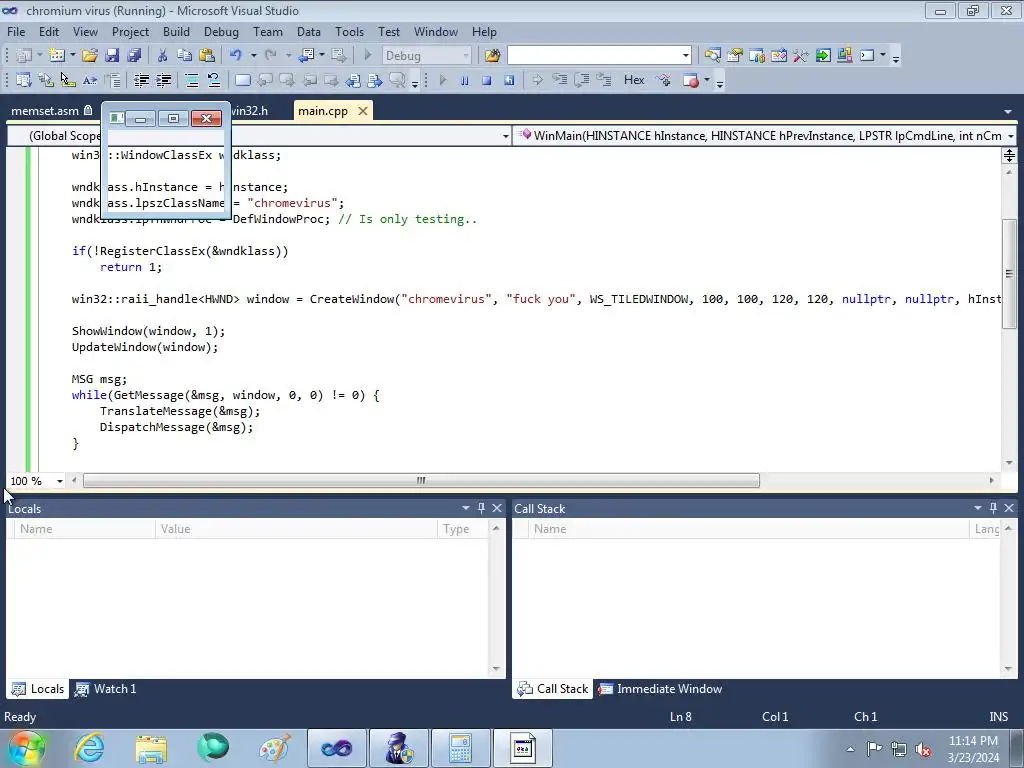Open the document tab list dropdown arrow

click(1009, 112)
